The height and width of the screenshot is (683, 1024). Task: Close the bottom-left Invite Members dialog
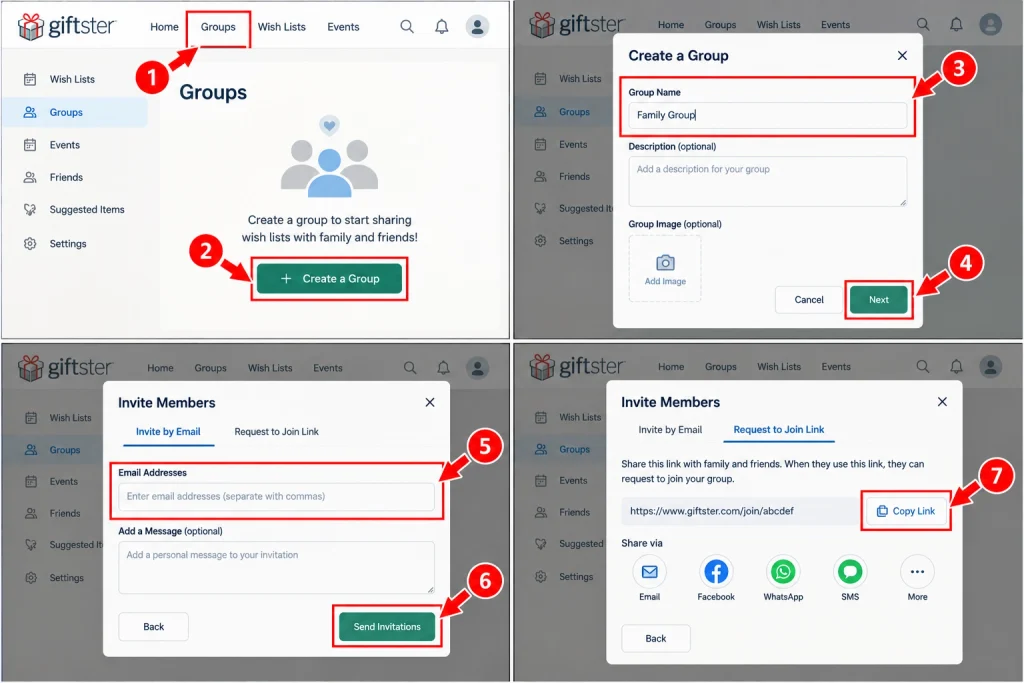(430, 402)
